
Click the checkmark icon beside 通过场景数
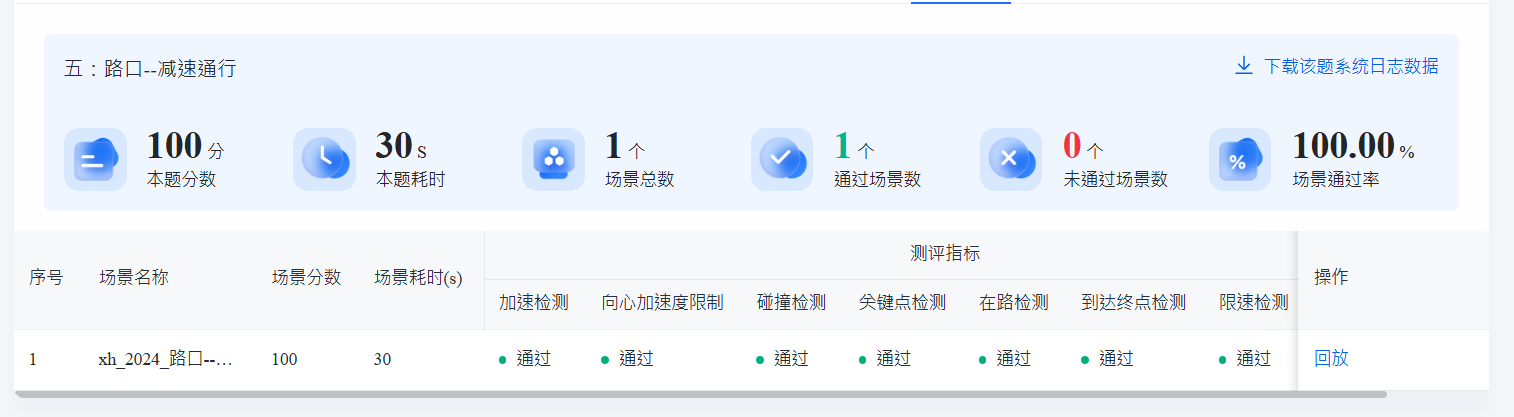(782, 159)
